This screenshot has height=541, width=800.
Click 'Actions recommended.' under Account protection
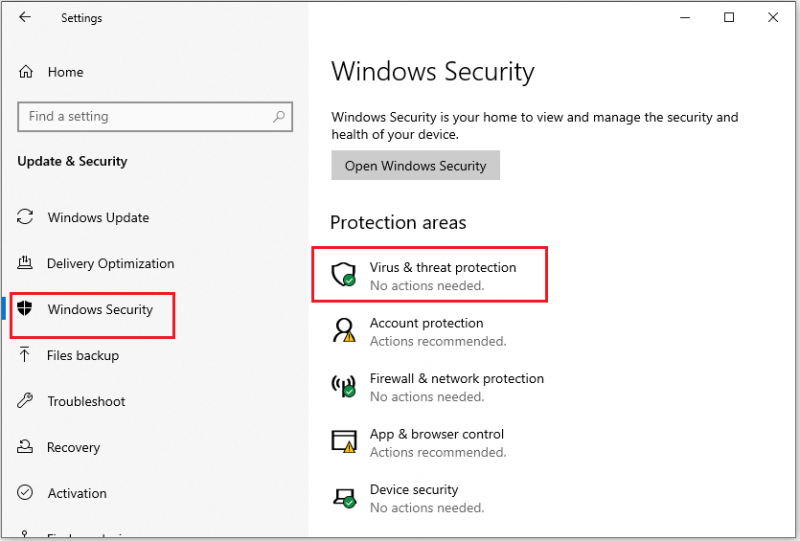(438, 341)
